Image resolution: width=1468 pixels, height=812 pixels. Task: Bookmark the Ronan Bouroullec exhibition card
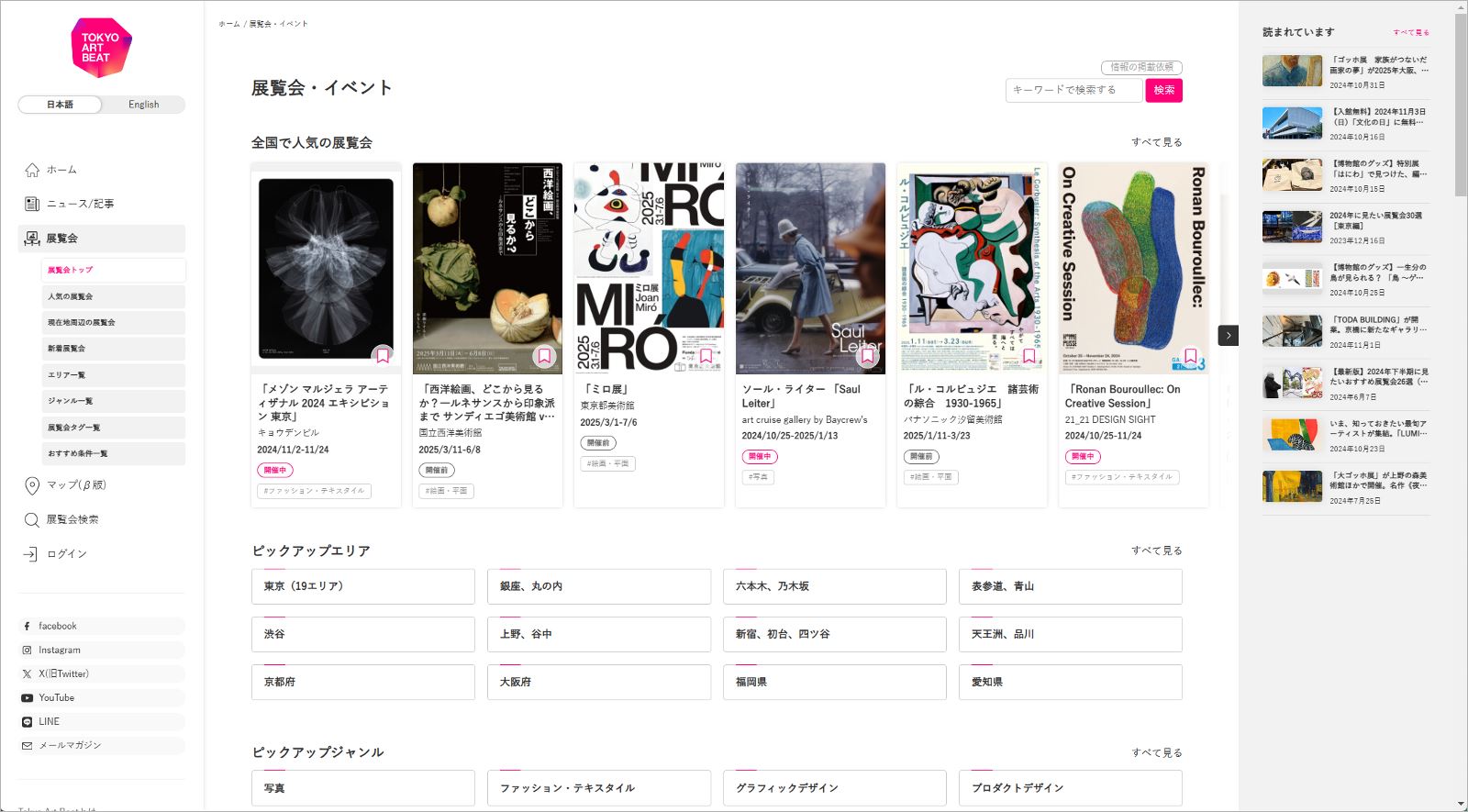pos(1190,355)
